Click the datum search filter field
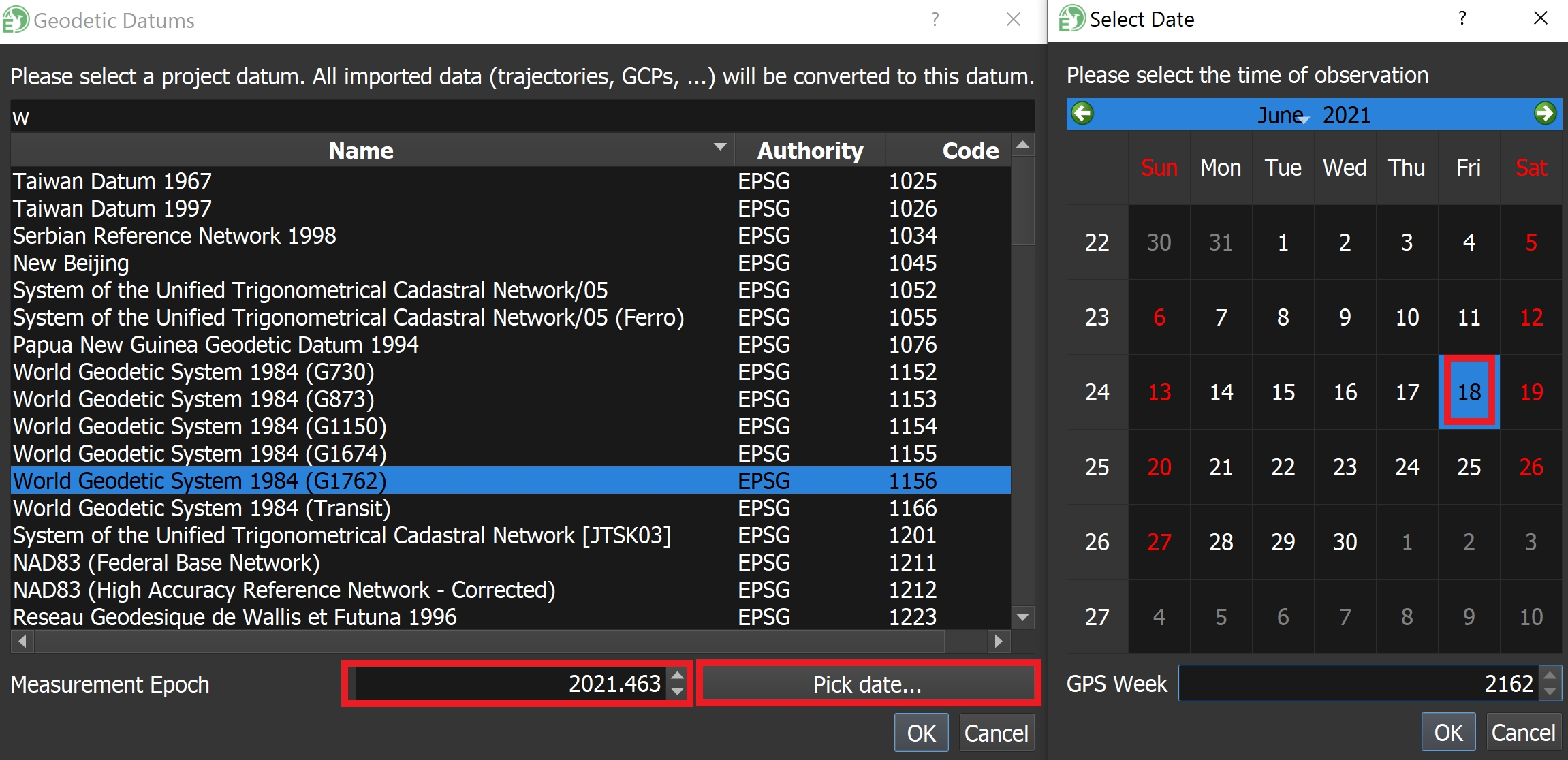 [522, 117]
